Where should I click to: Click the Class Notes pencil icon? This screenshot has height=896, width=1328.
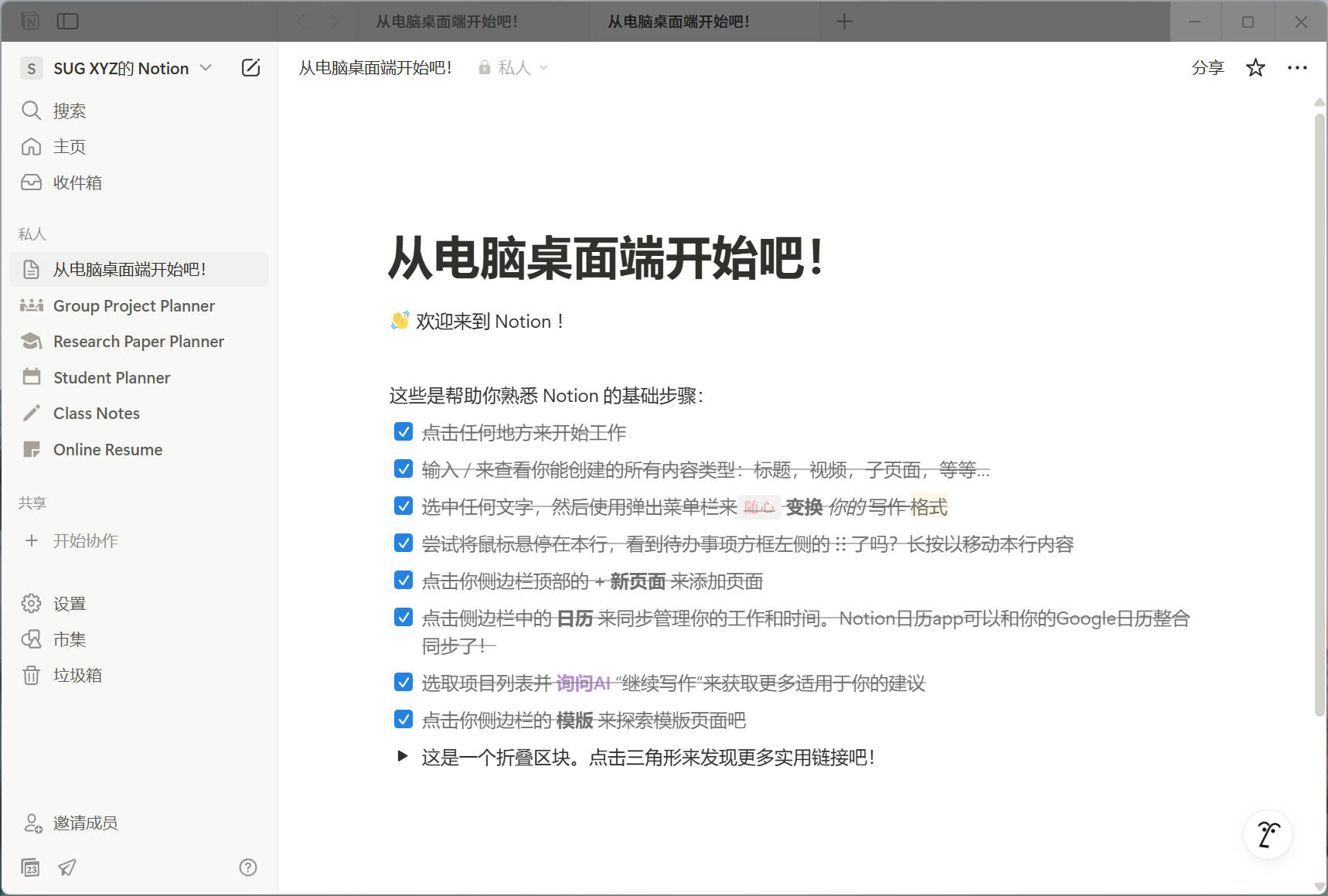point(31,414)
